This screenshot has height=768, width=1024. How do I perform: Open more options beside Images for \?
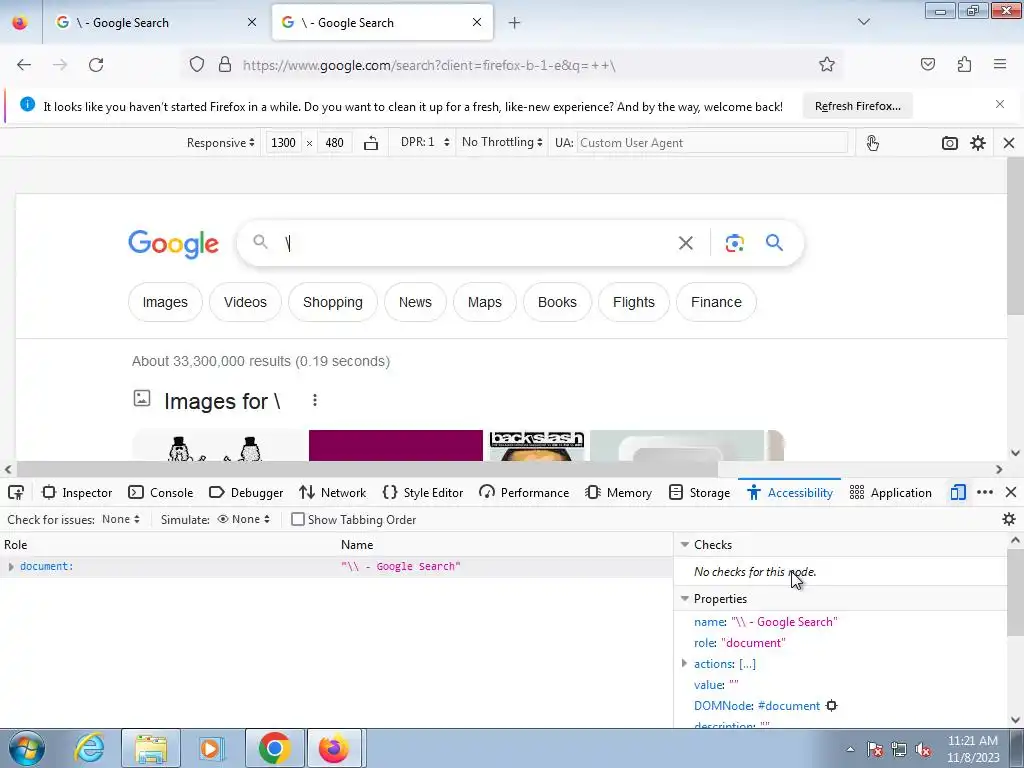pyautogui.click(x=315, y=400)
